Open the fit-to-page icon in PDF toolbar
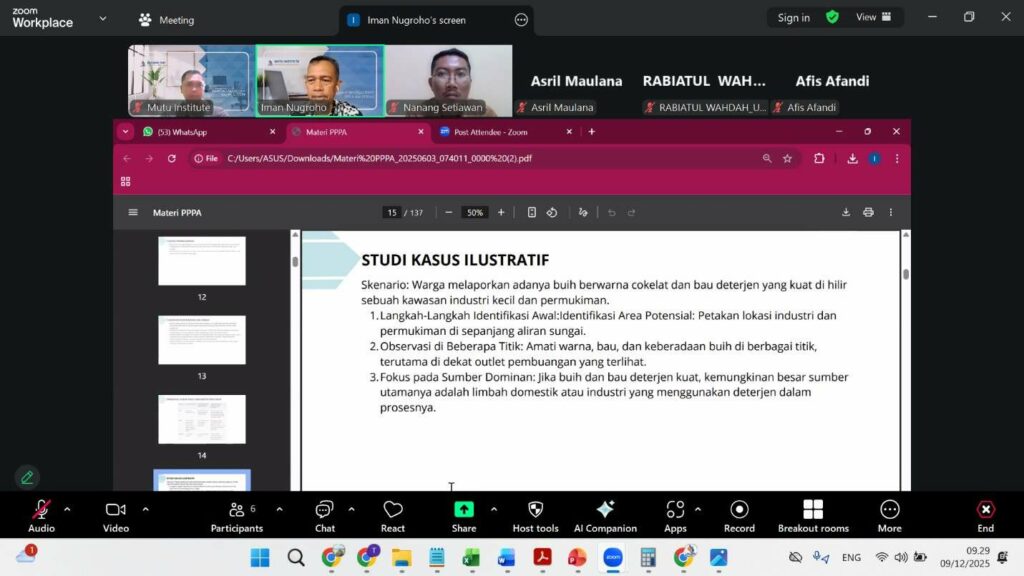 click(x=531, y=212)
